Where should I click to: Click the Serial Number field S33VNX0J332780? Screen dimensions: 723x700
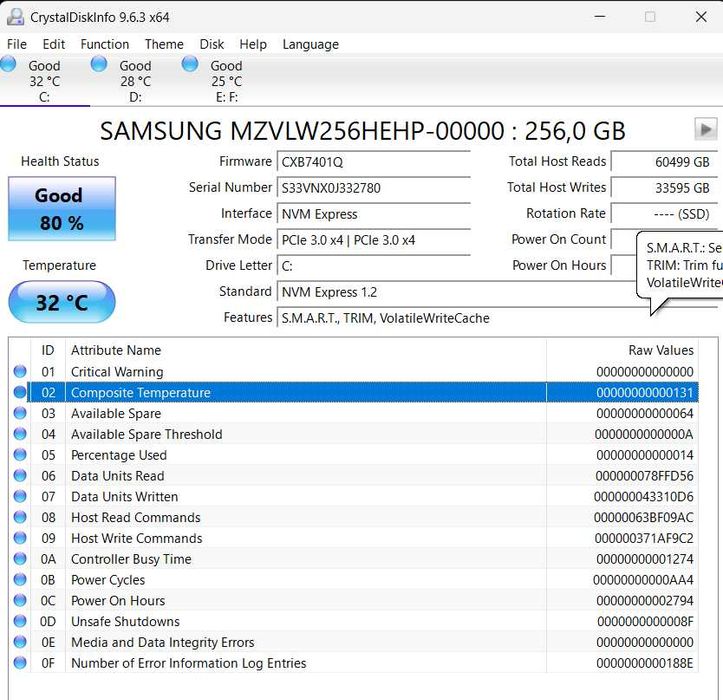coord(373,188)
